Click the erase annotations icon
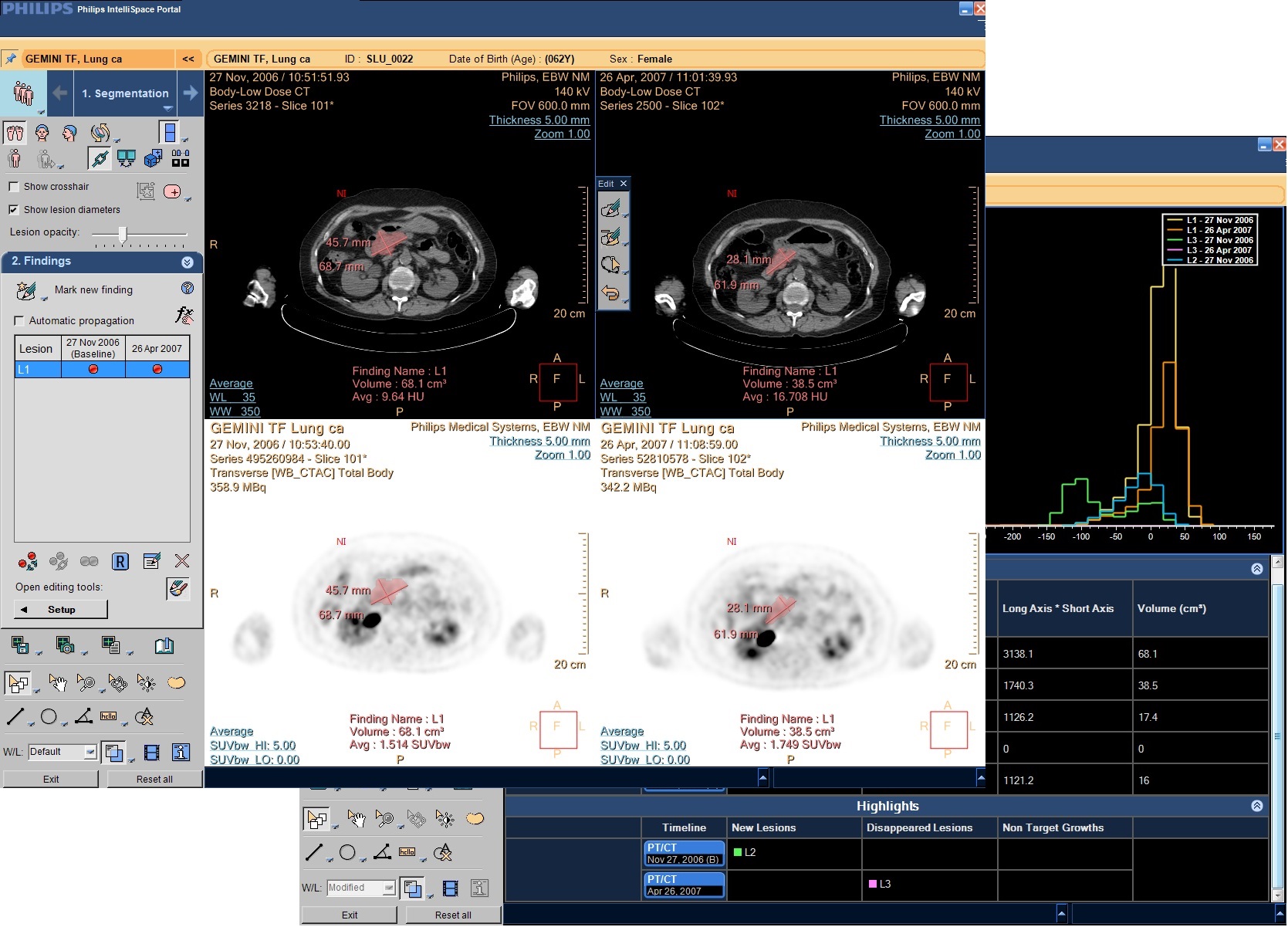1288x927 pixels. (x=144, y=717)
